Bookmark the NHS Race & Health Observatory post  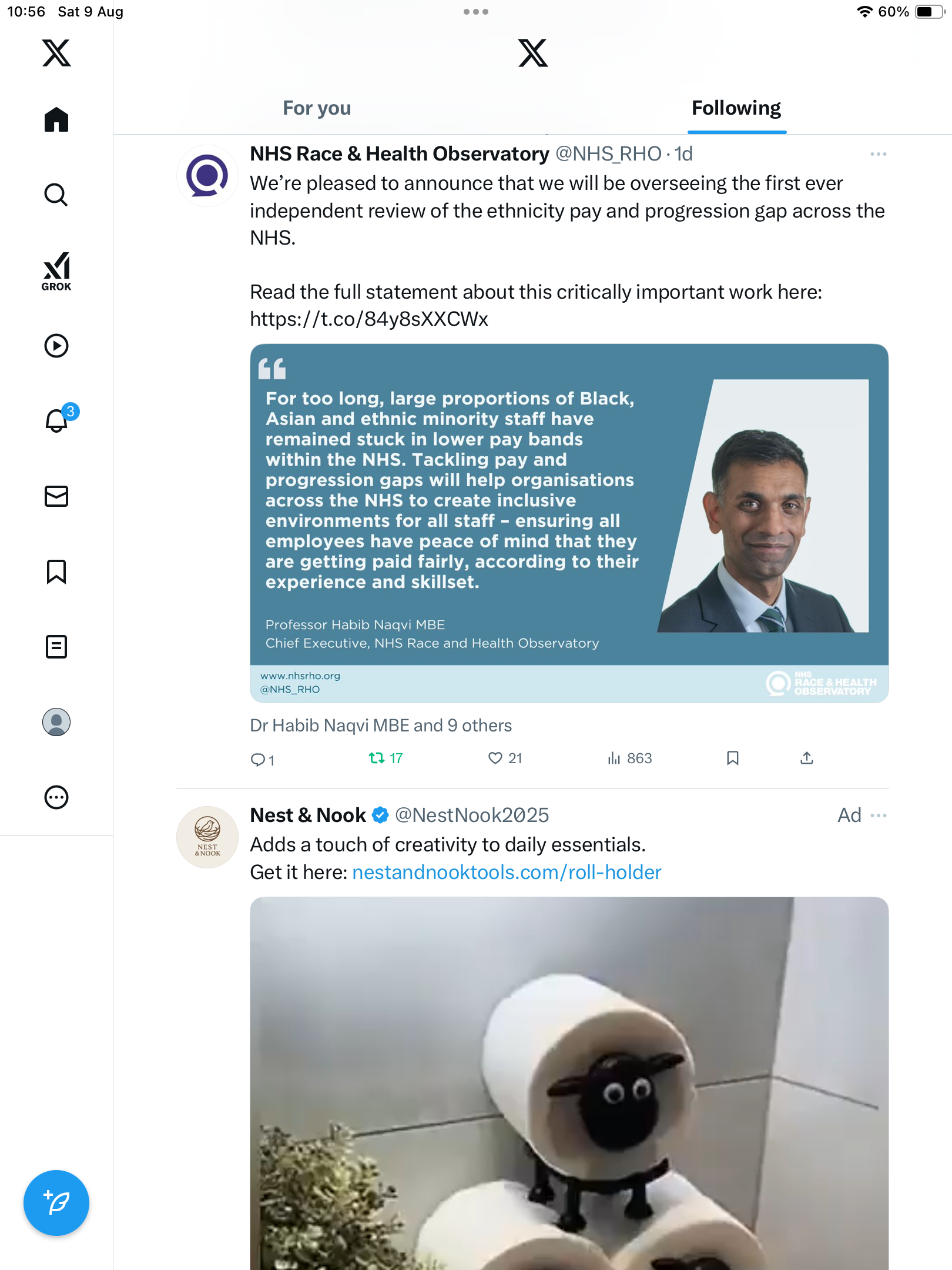pyautogui.click(x=732, y=758)
